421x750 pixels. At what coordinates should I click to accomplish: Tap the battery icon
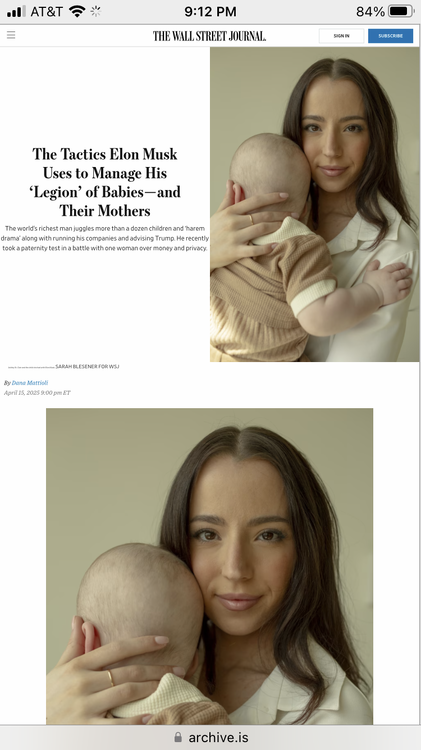(x=401, y=11)
